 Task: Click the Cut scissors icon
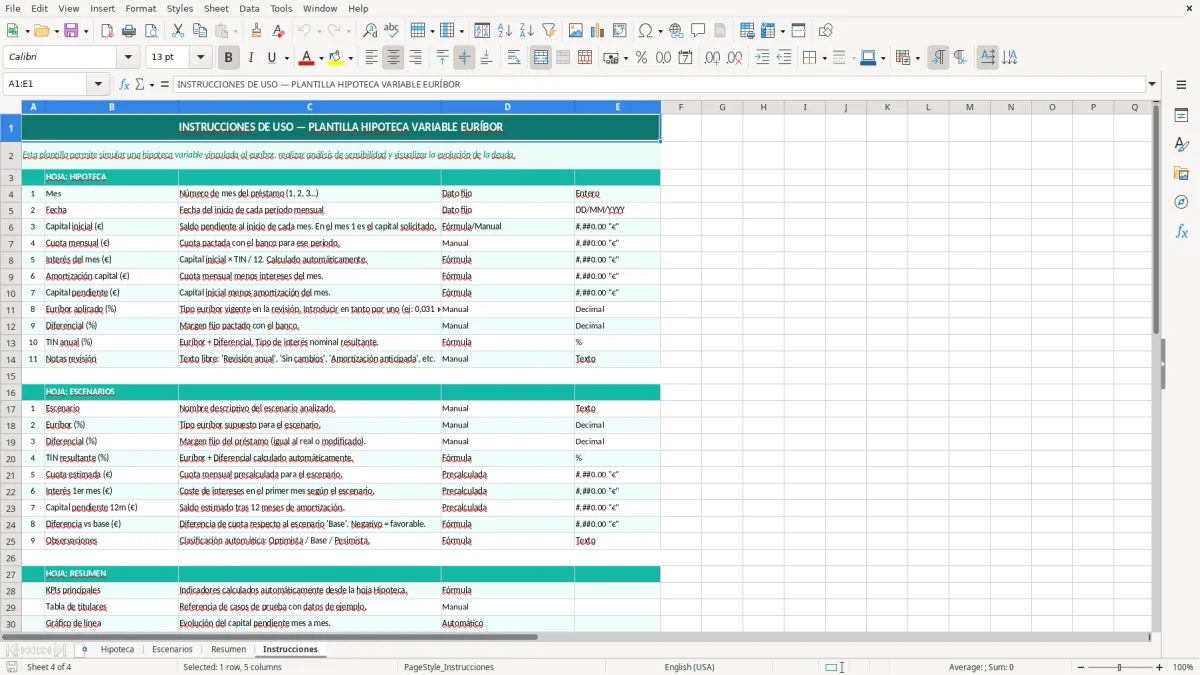(178, 31)
